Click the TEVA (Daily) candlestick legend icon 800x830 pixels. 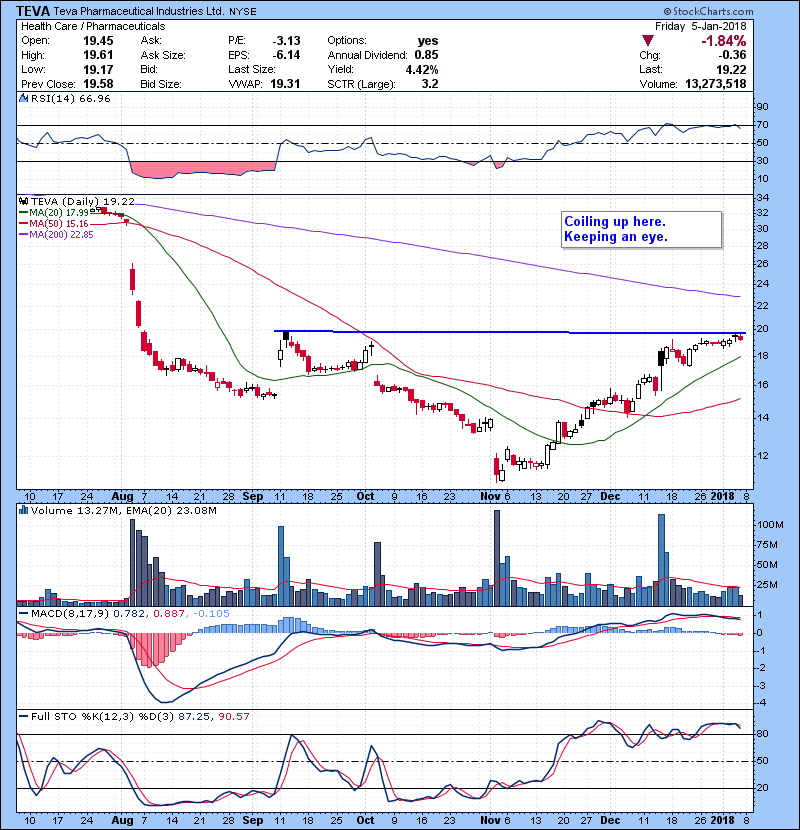tap(23, 202)
